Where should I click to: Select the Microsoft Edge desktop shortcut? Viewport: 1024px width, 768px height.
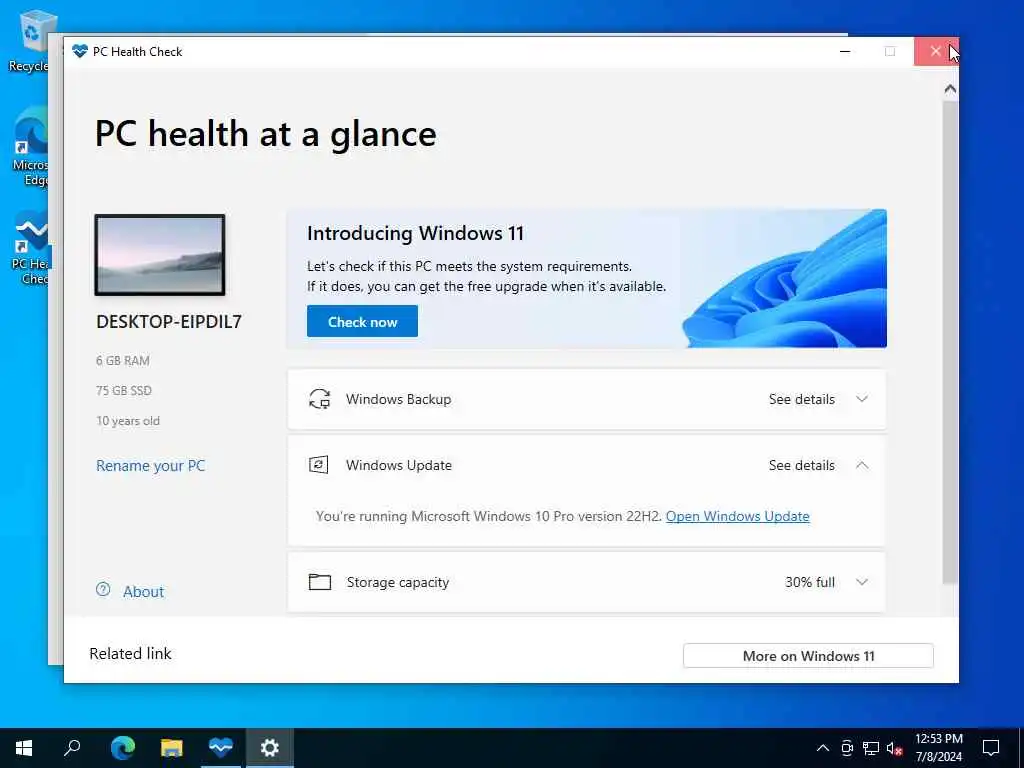pos(29,147)
